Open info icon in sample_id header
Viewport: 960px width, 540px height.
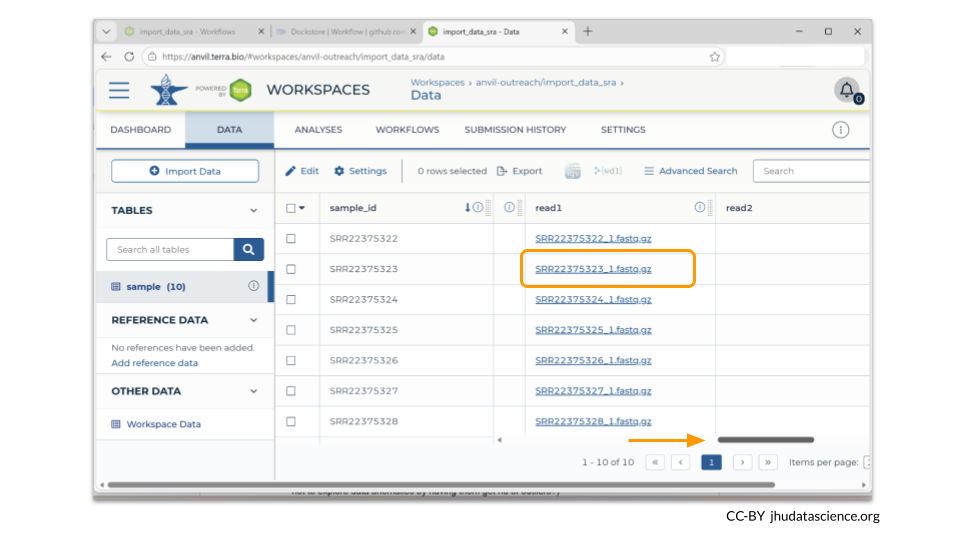point(478,208)
